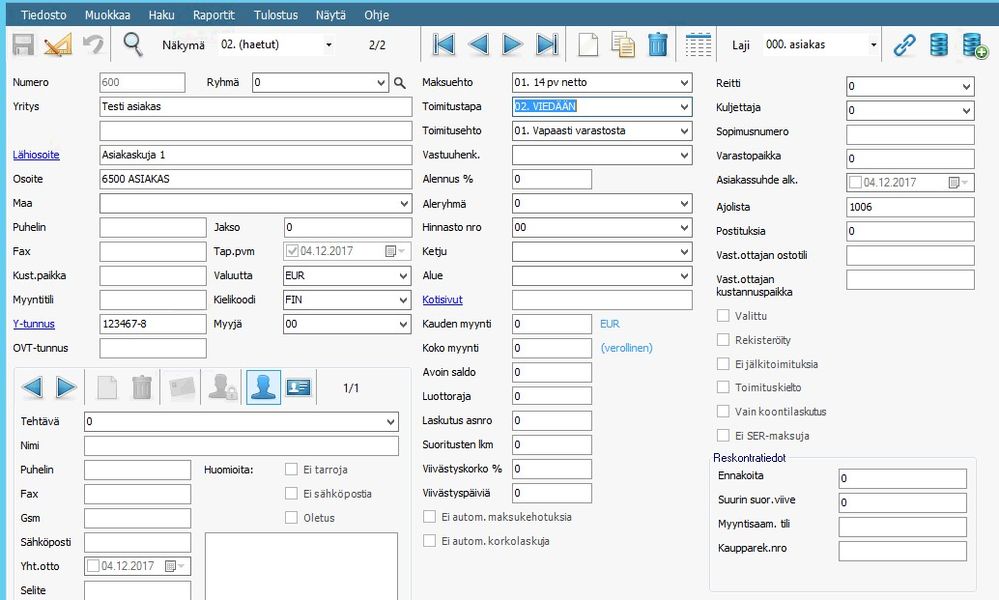999x600 pixels.
Task: Enable Ei tarroja checkbox
Action: coord(291,469)
